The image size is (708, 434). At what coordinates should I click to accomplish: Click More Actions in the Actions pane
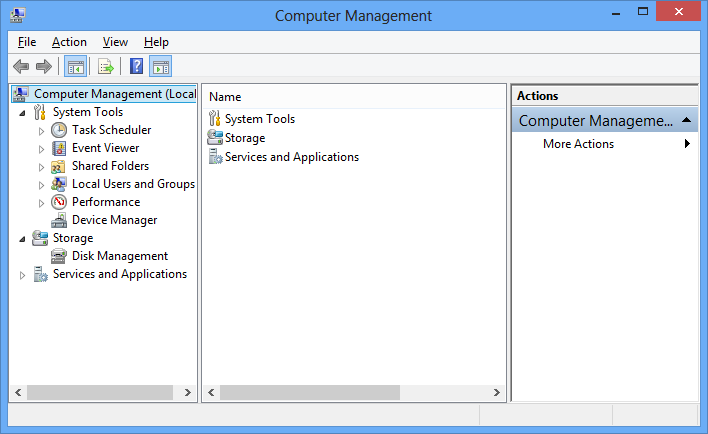(x=578, y=144)
